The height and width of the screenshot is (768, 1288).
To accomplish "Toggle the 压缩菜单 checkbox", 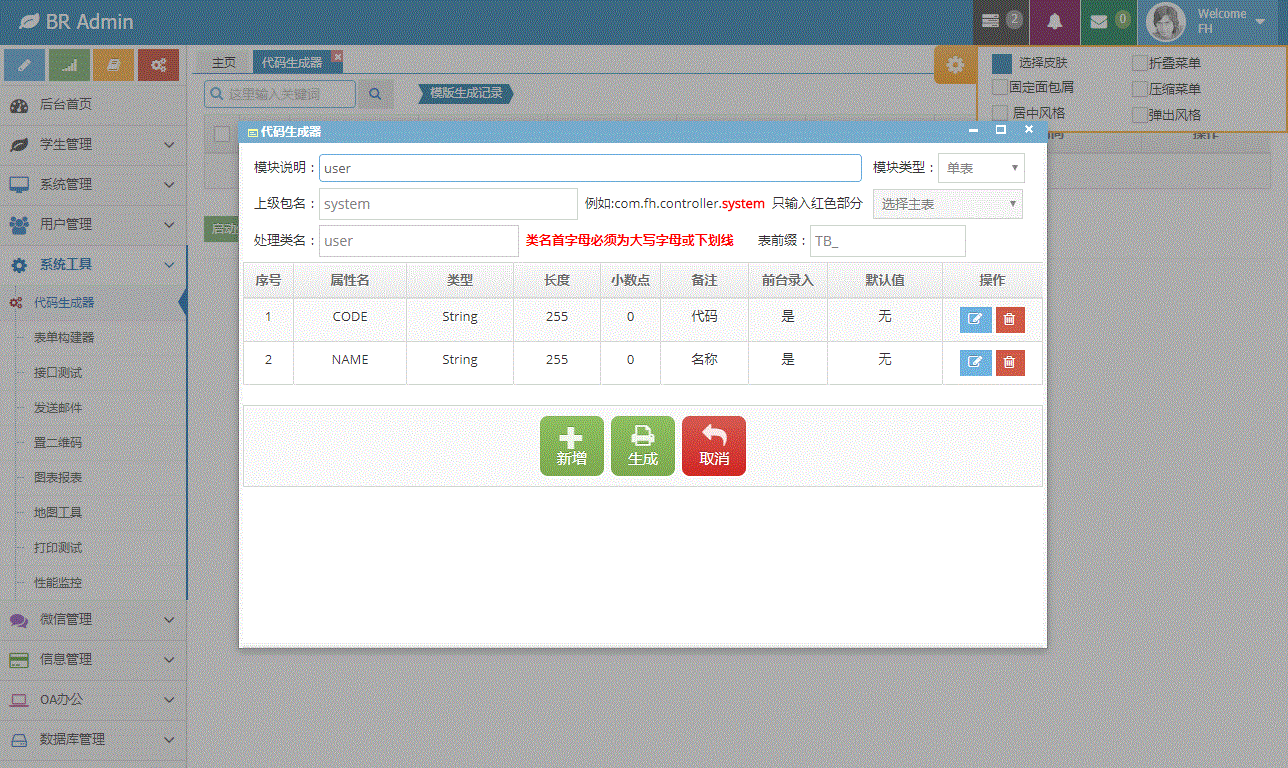I will pyautogui.click(x=1140, y=89).
